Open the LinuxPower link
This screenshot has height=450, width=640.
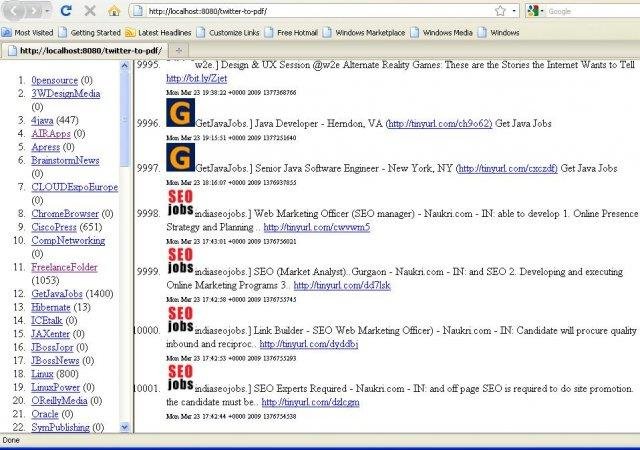tap(56, 387)
